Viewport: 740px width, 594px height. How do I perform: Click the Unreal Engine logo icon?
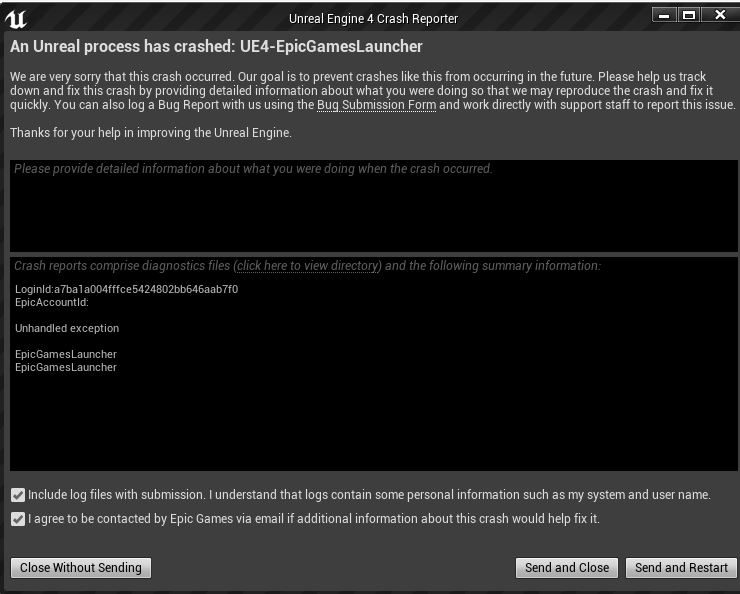15,19
